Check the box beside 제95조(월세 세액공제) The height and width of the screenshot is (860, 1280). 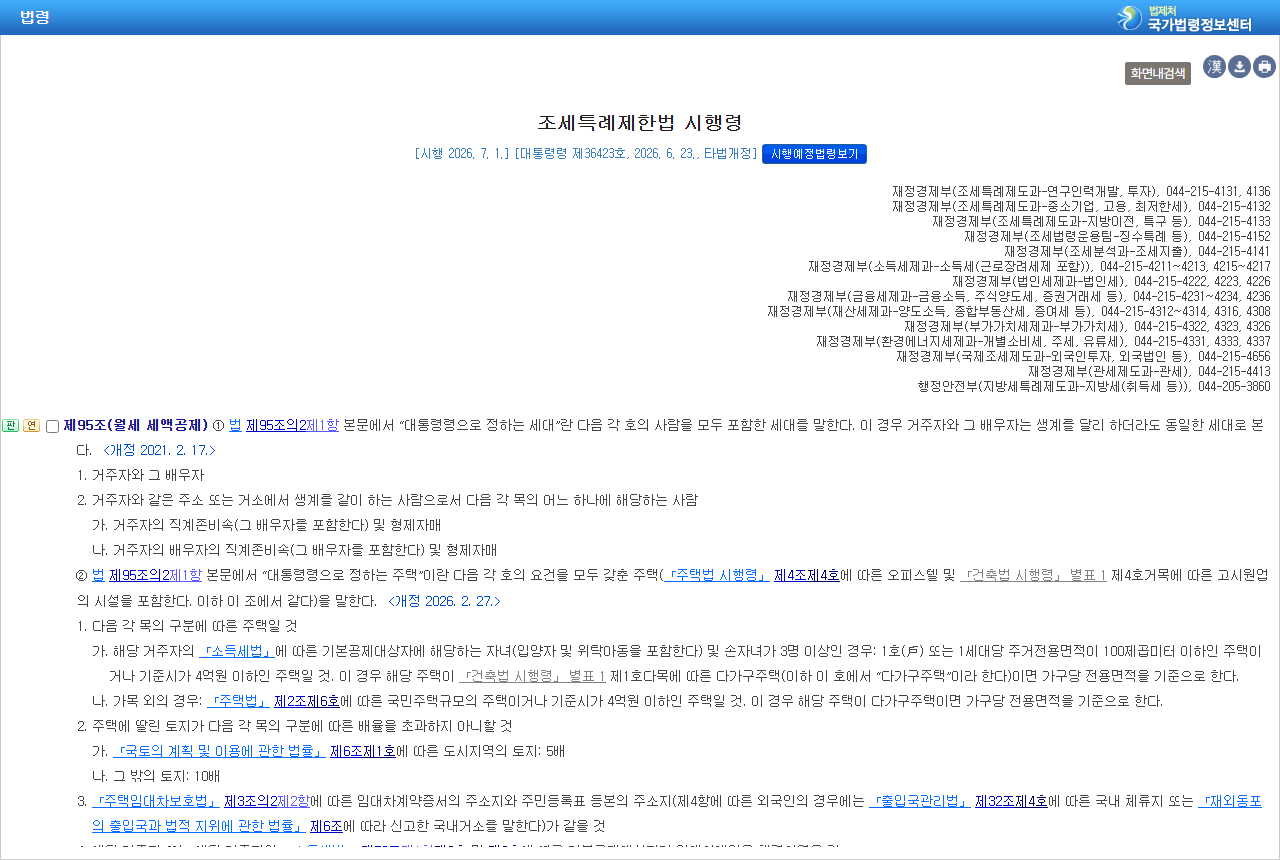pyautogui.click(x=53, y=427)
